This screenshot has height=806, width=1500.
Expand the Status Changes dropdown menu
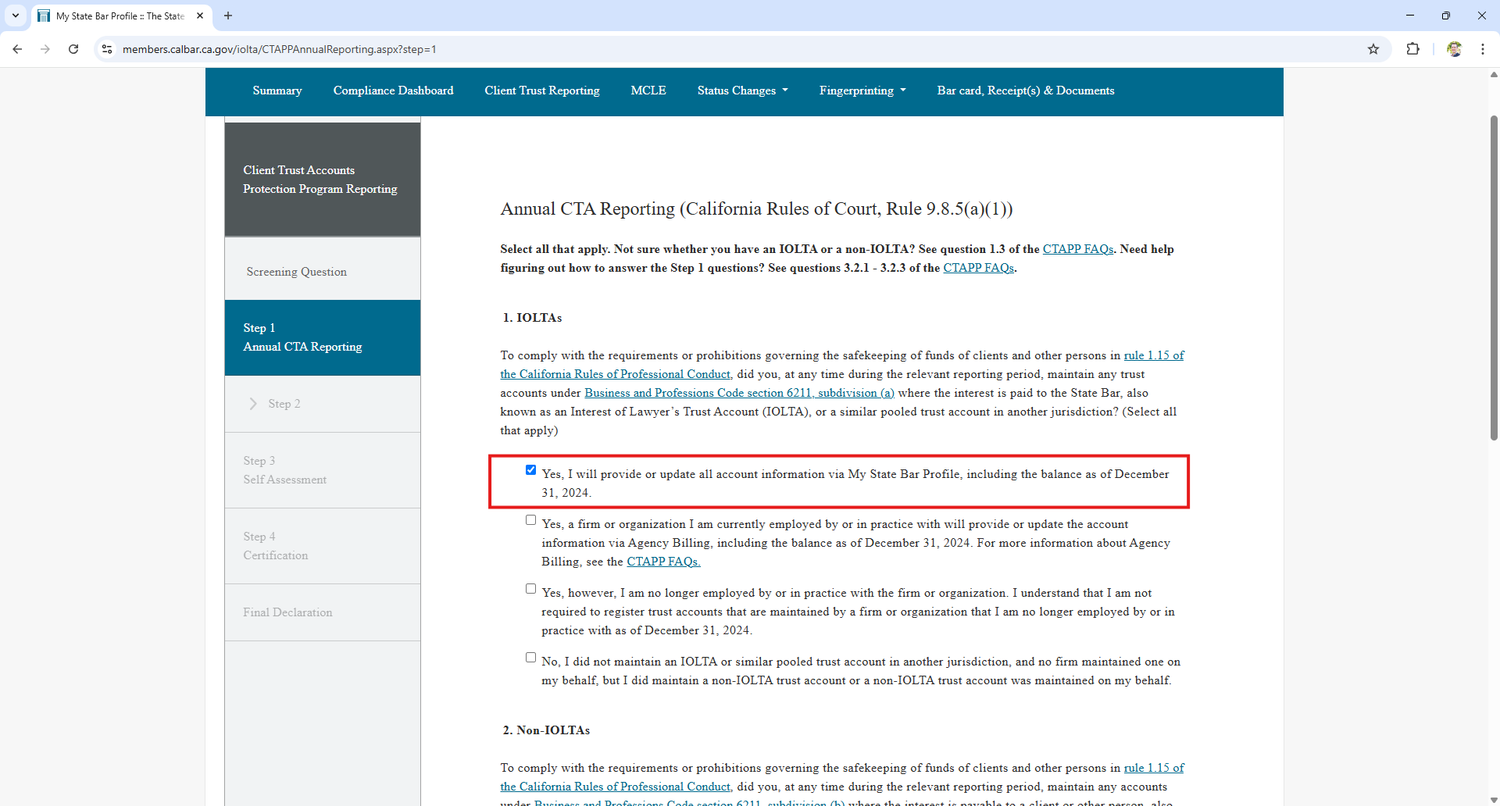743,90
